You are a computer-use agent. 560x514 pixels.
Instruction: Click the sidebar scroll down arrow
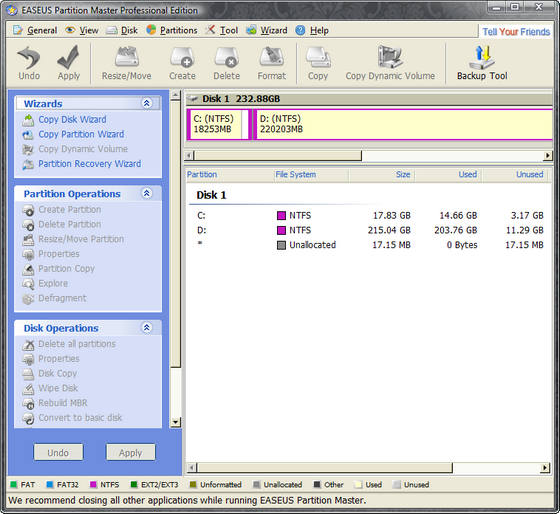[x=175, y=422]
